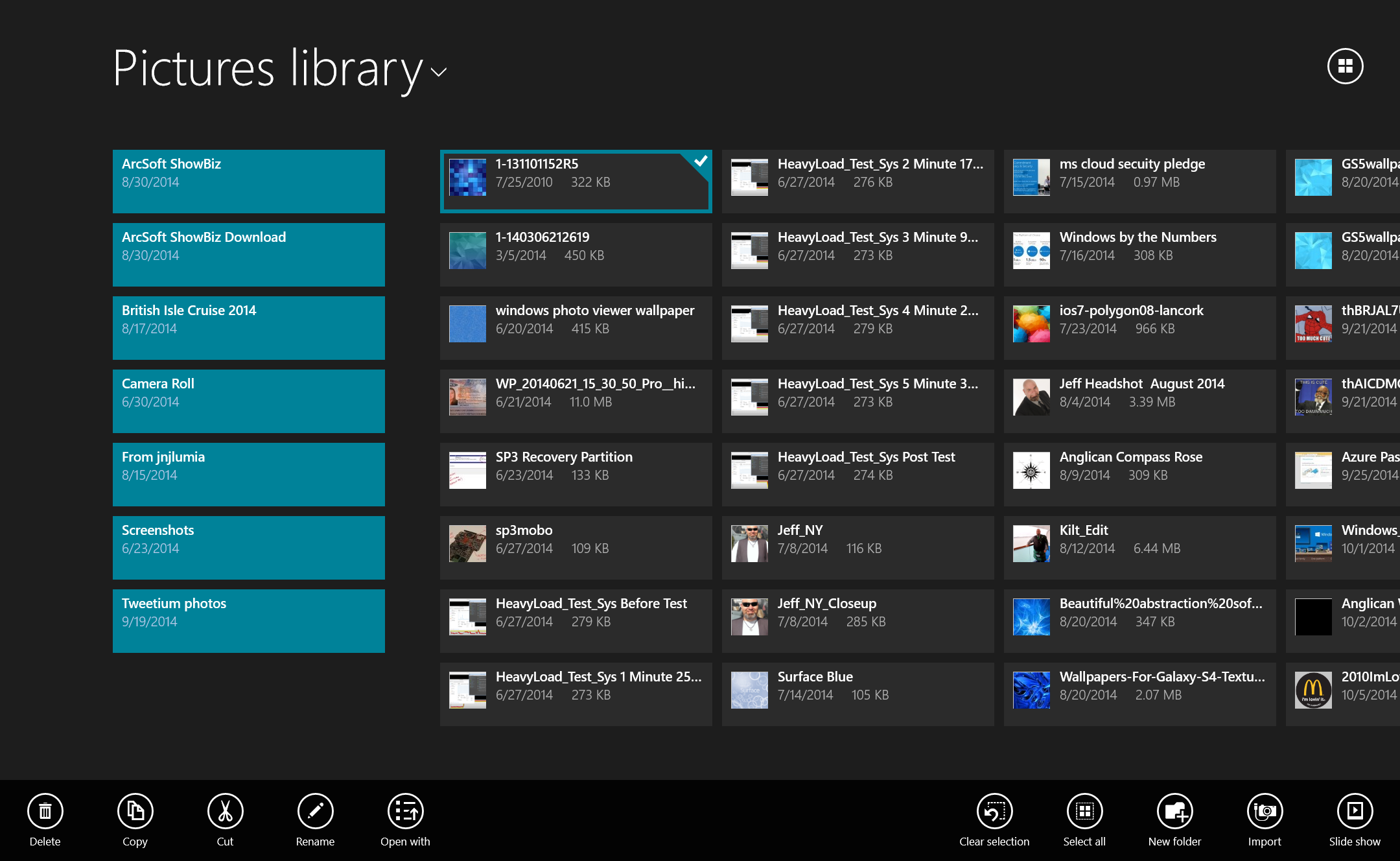Click the Import camera icon

point(1265,811)
